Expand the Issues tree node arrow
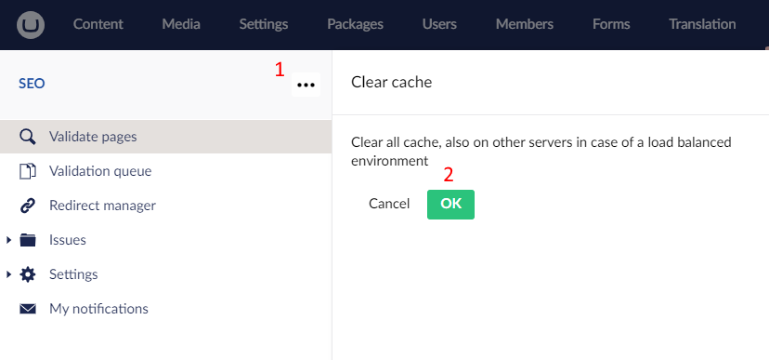The image size is (769, 360). (8, 240)
